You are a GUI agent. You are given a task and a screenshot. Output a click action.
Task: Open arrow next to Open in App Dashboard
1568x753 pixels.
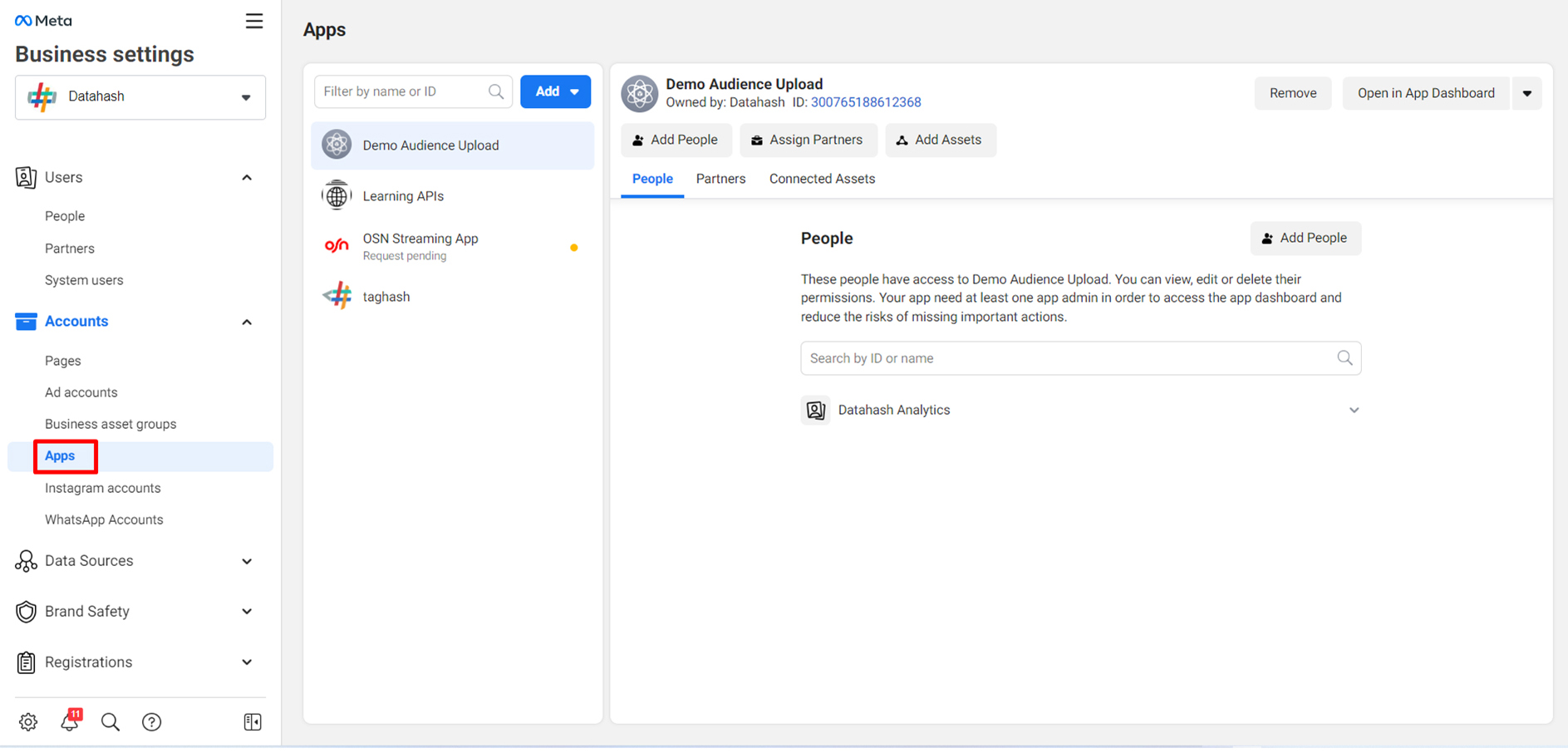click(1527, 93)
